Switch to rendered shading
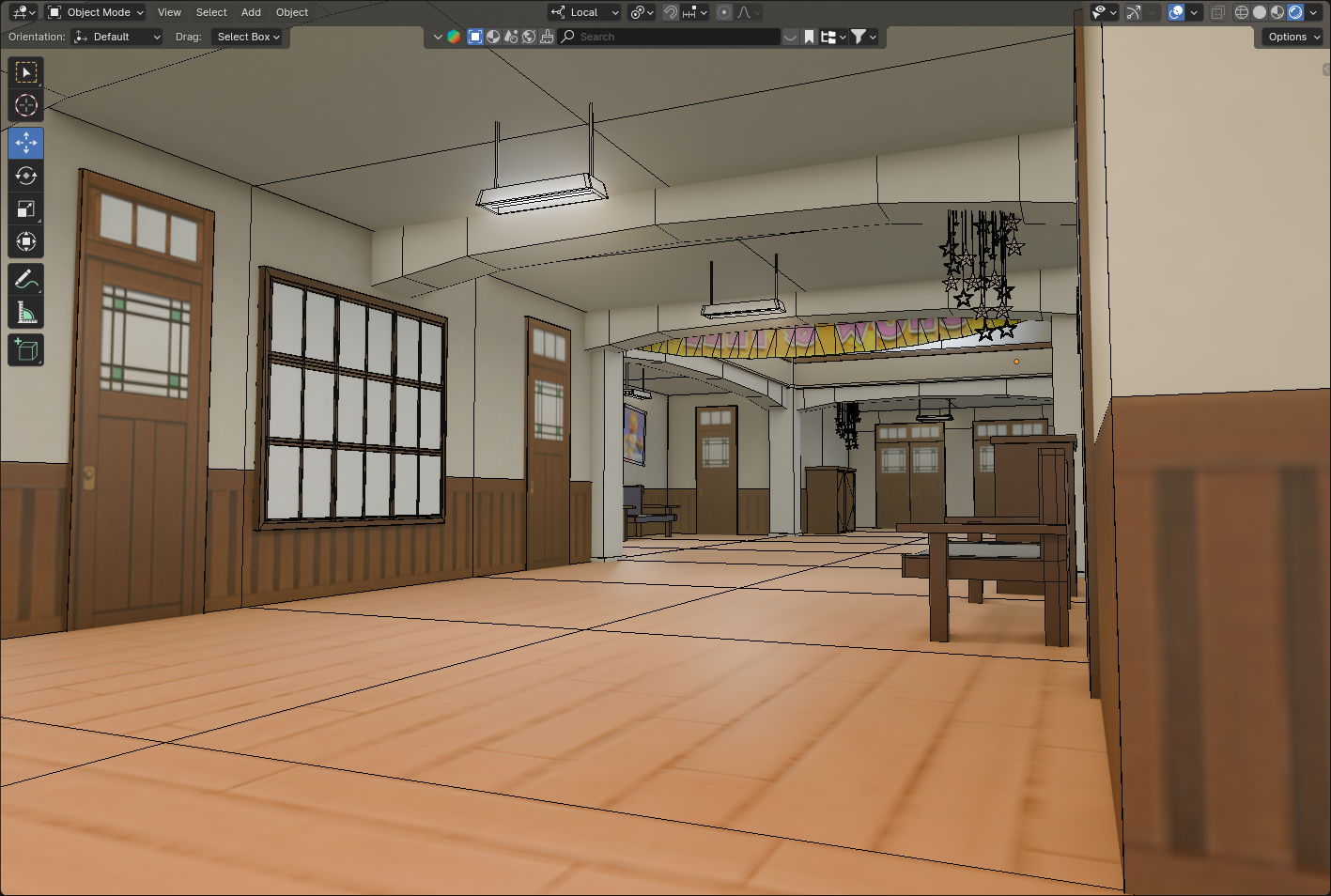This screenshot has width=1331, height=896. tap(1295, 12)
